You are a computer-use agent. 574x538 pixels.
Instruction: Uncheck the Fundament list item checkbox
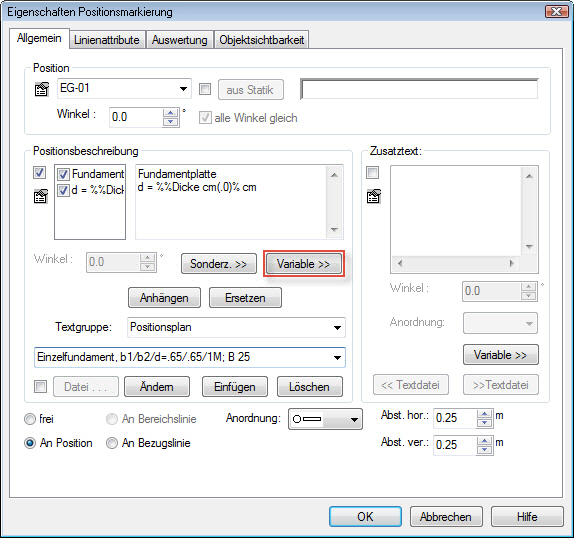click(63, 175)
